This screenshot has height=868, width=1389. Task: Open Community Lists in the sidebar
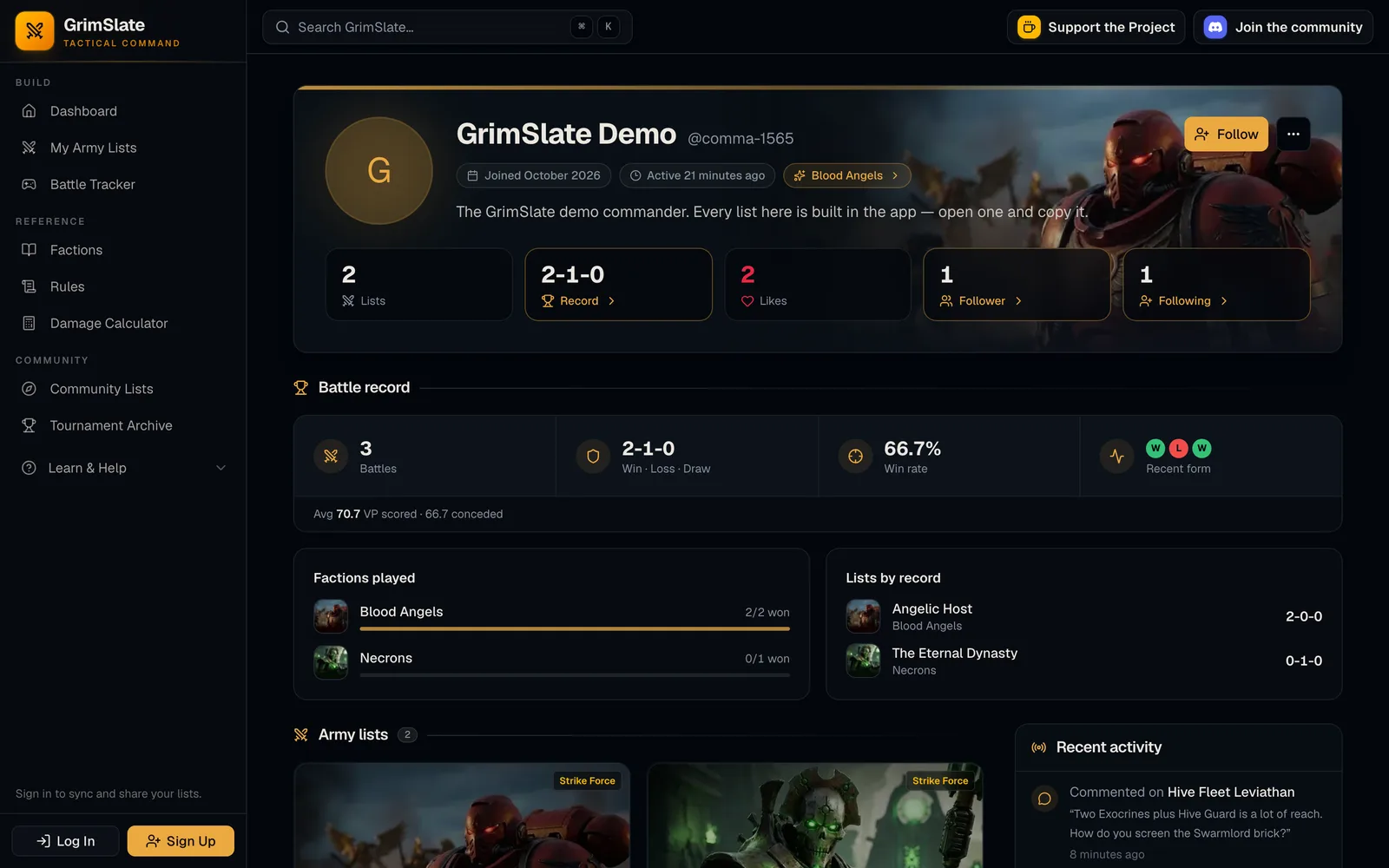pyautogui.click(x=123, y=389)
